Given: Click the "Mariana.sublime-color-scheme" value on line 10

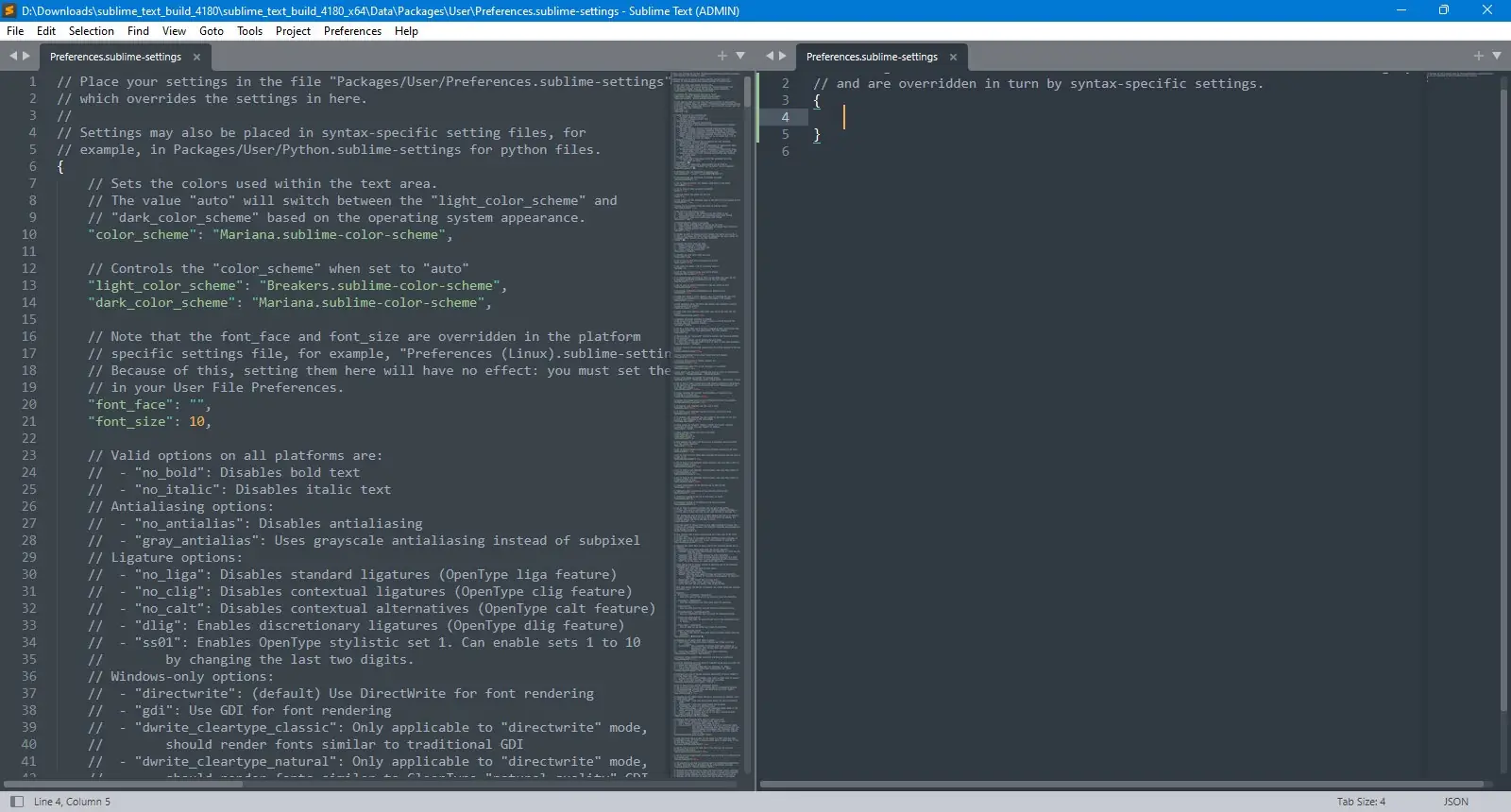Looking at the screenshot, I should click(x=330, y=235).
